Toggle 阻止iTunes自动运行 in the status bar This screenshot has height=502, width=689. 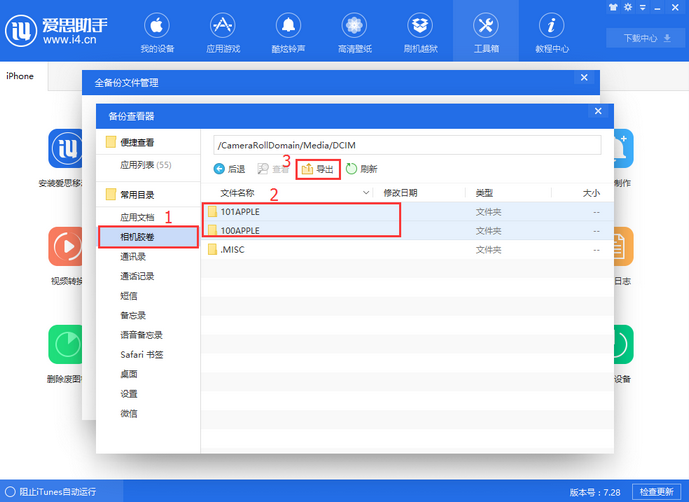tap(11, 492)
